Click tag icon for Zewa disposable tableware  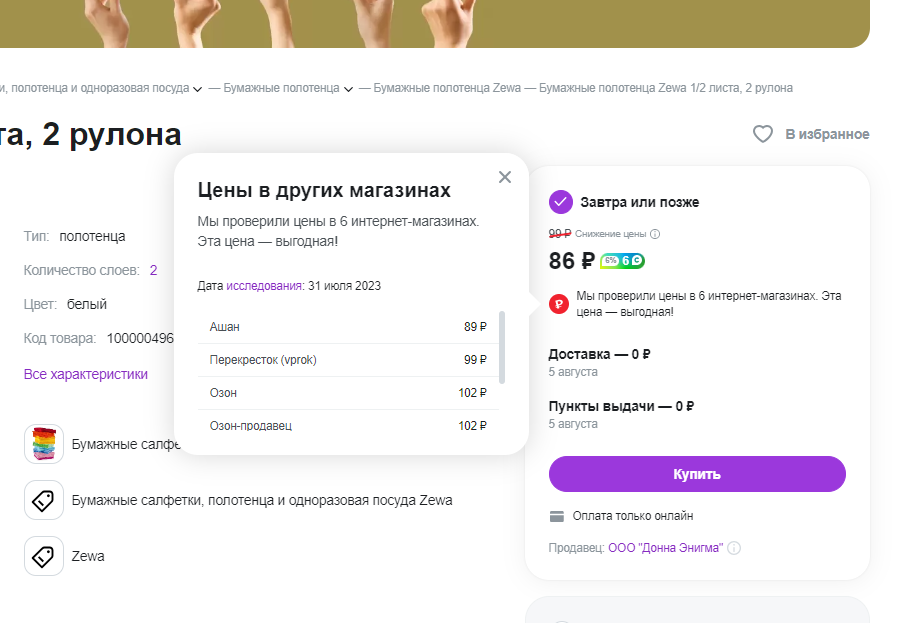tap(44, 500)
